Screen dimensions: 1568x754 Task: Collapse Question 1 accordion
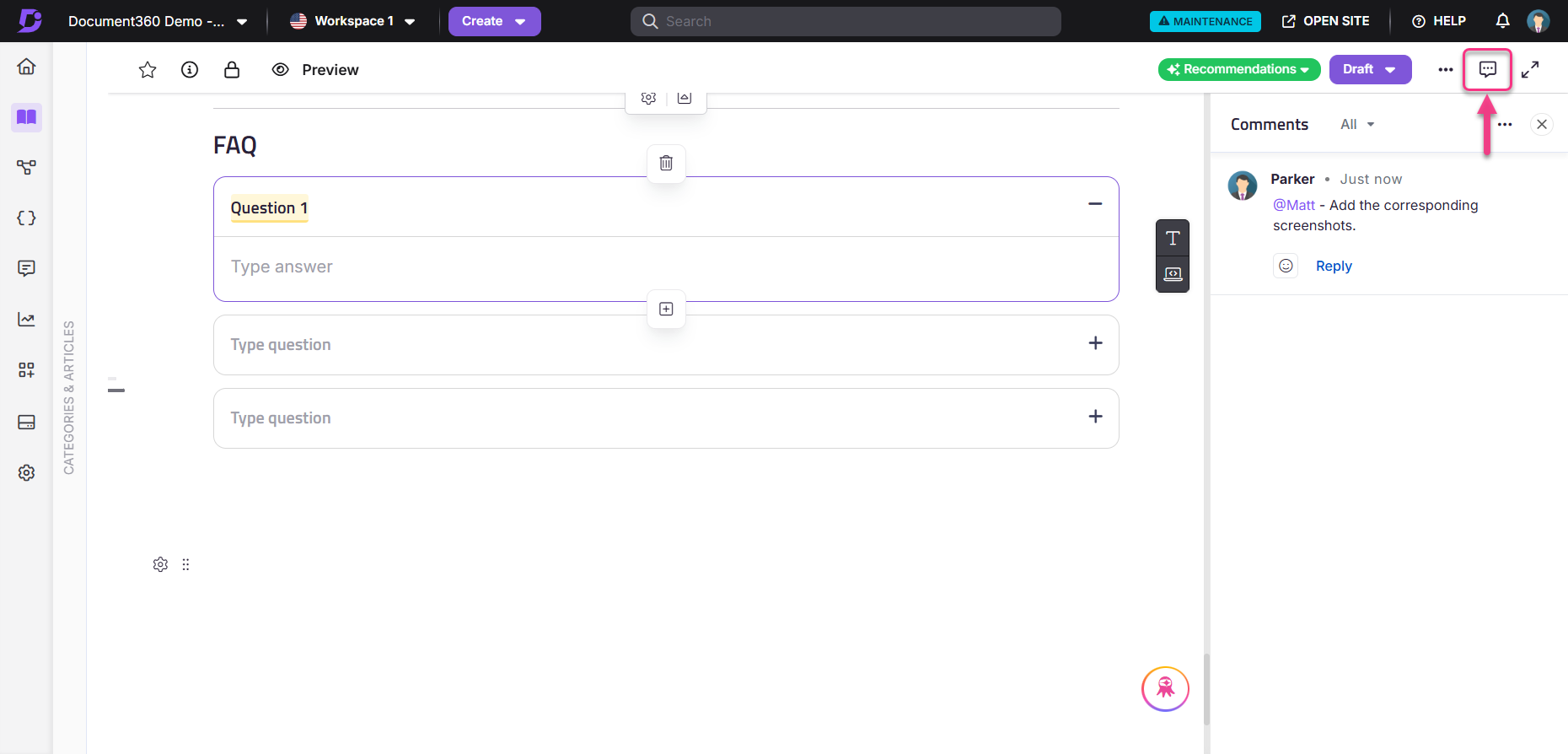1095,204
